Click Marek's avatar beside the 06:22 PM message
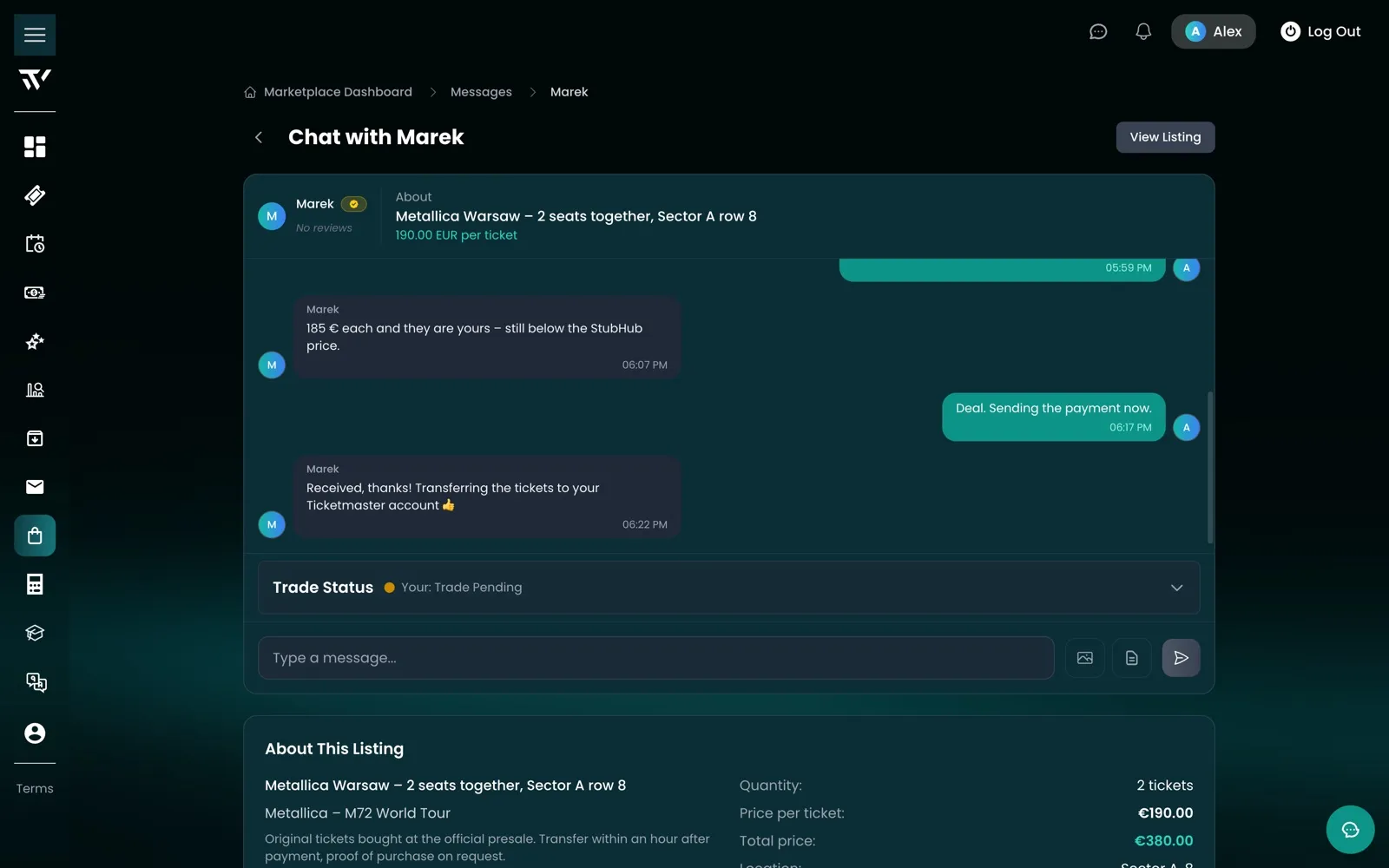Image resolution: width=1389 pixels, height=868 pixels. point(272,524)
